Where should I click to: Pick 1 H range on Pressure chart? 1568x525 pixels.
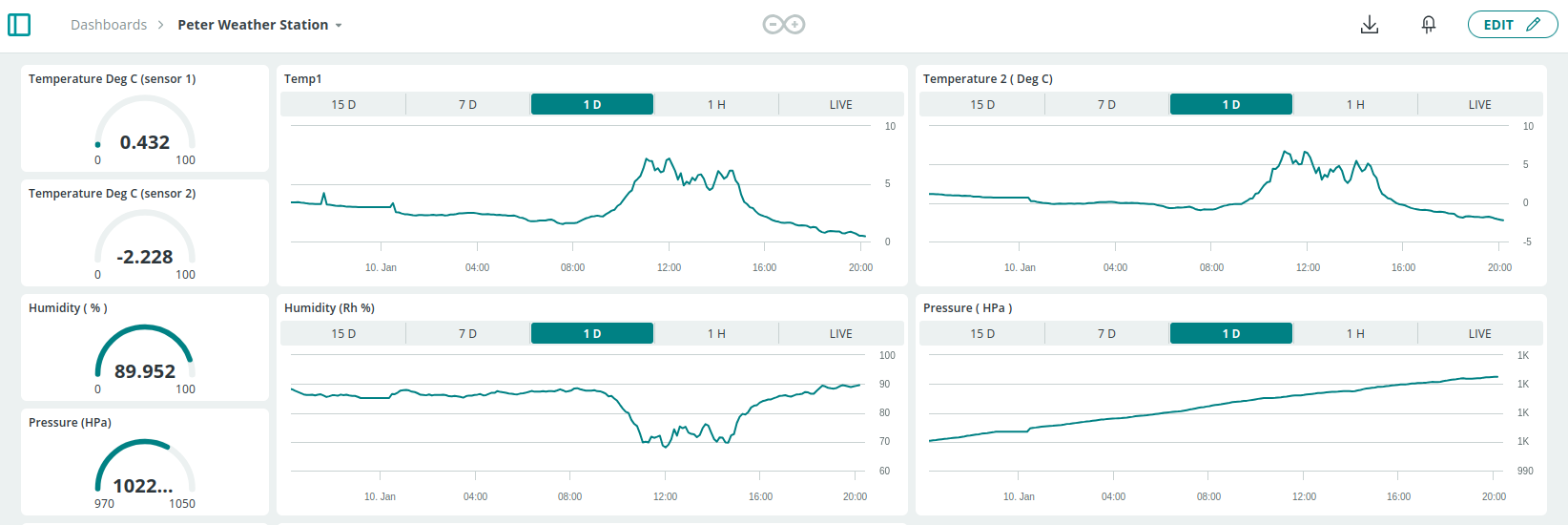[x=1355, y=333]
